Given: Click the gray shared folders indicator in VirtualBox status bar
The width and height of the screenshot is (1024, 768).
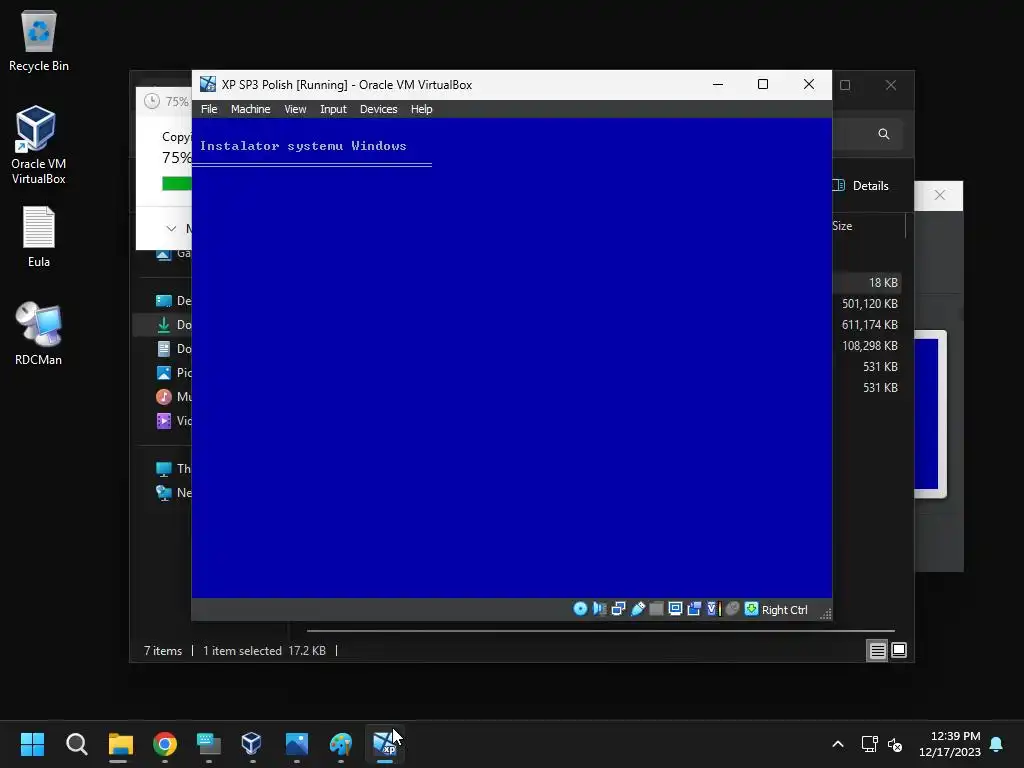Looking at the screenshot, I should (x=656, y=609).
